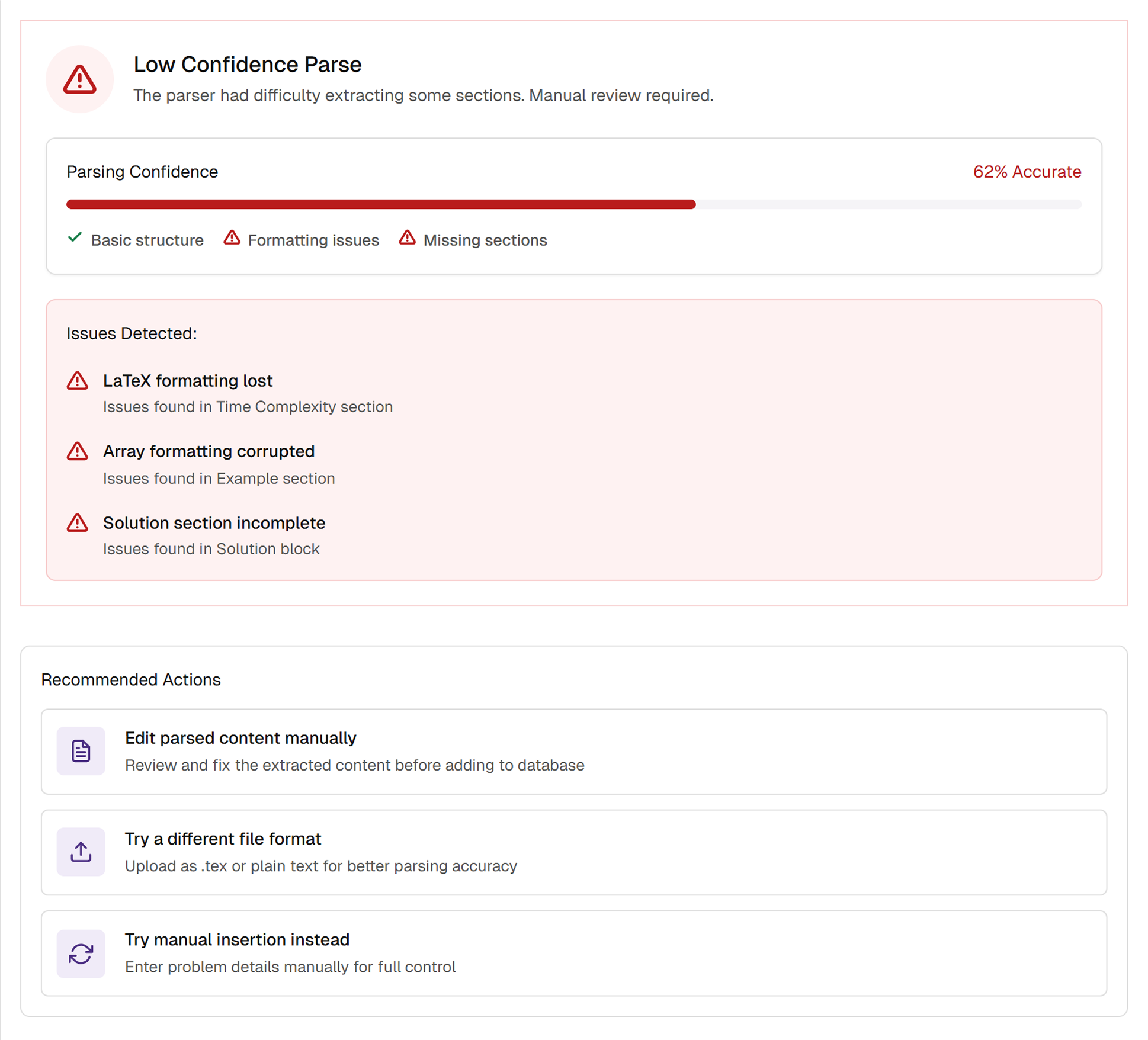Click the warning icon for Array formatting corrupted
The image size is (1148, 1040).
pos(77,451)
